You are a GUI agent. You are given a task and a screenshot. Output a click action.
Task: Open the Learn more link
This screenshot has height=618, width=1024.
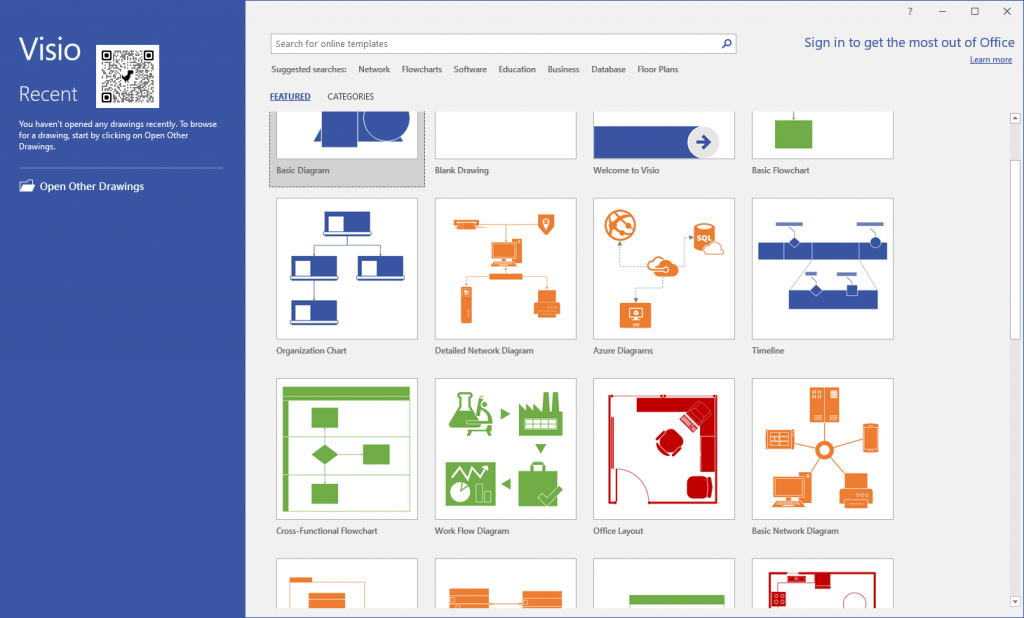coord(990,60)
